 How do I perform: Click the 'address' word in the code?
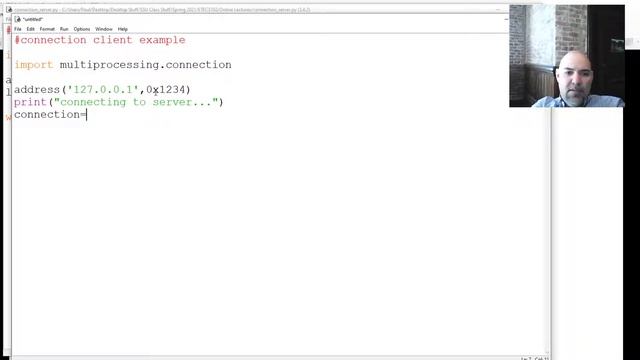37,89
